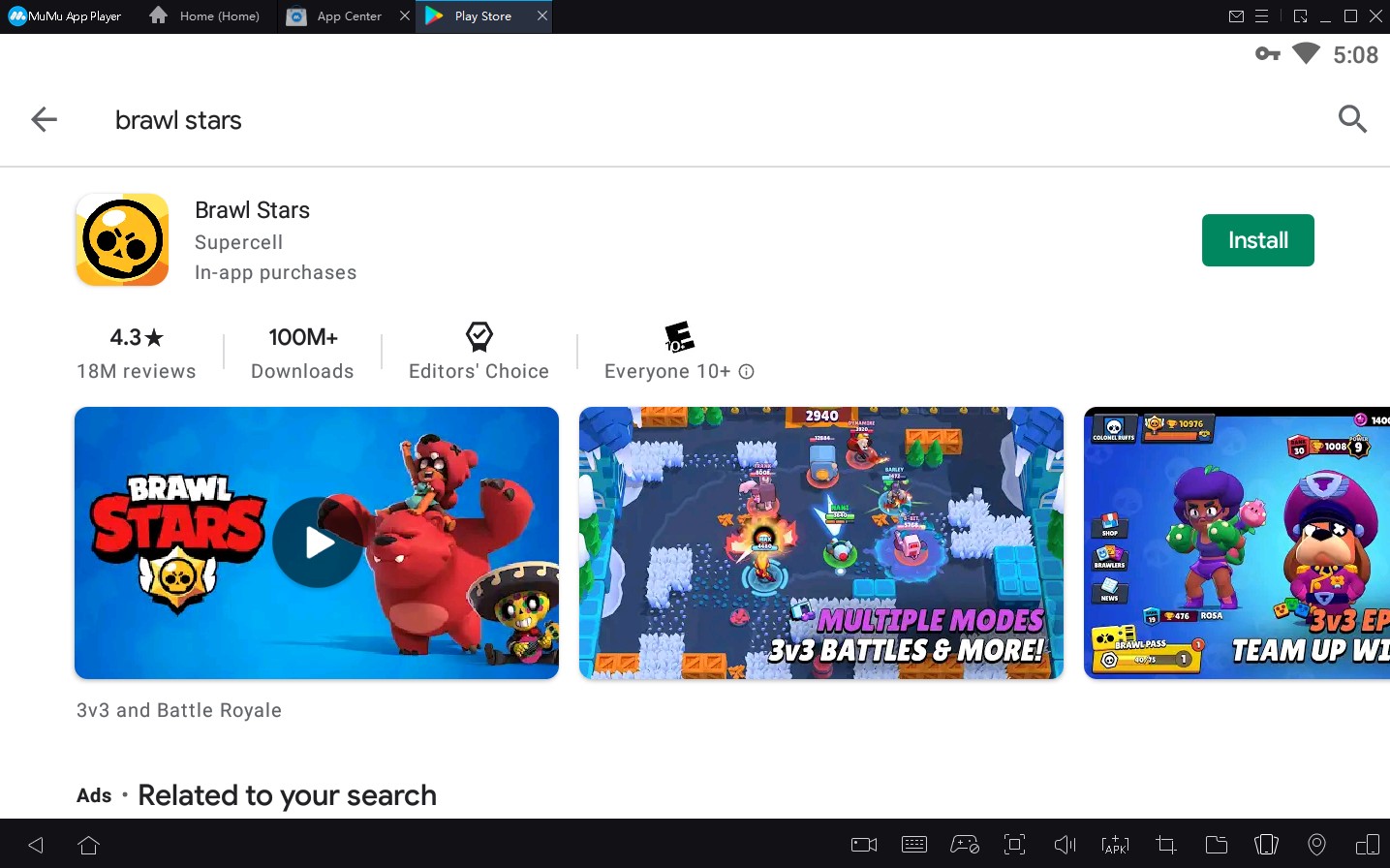This screenshot has width=1390, height=868.
Task: Open the Brawl Stars app icon
Action: point(122,240)
